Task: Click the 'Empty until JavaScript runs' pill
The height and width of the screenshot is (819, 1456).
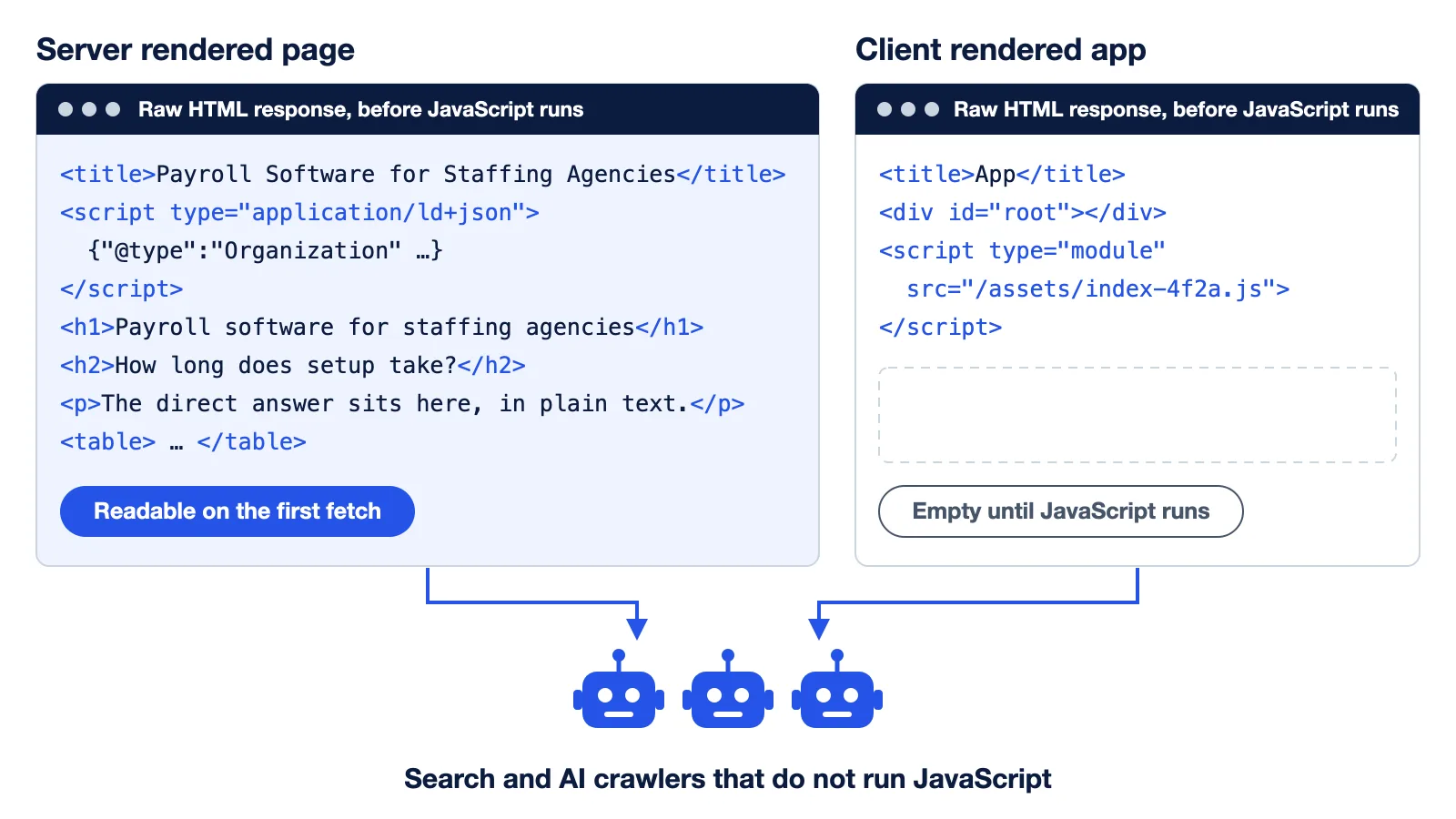Action: [1061, 511]
